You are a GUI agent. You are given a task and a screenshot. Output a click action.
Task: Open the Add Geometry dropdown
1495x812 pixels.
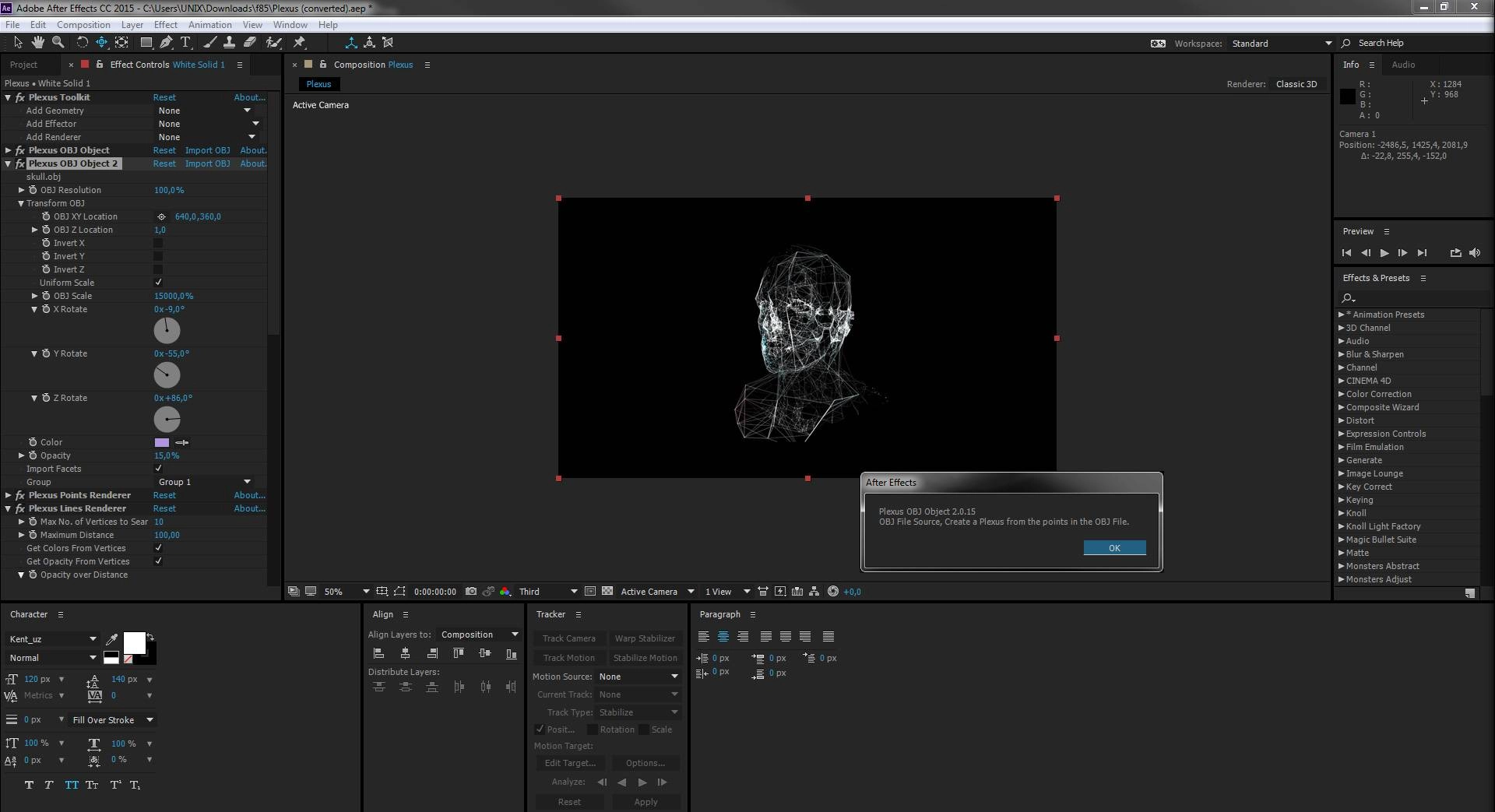205,111
